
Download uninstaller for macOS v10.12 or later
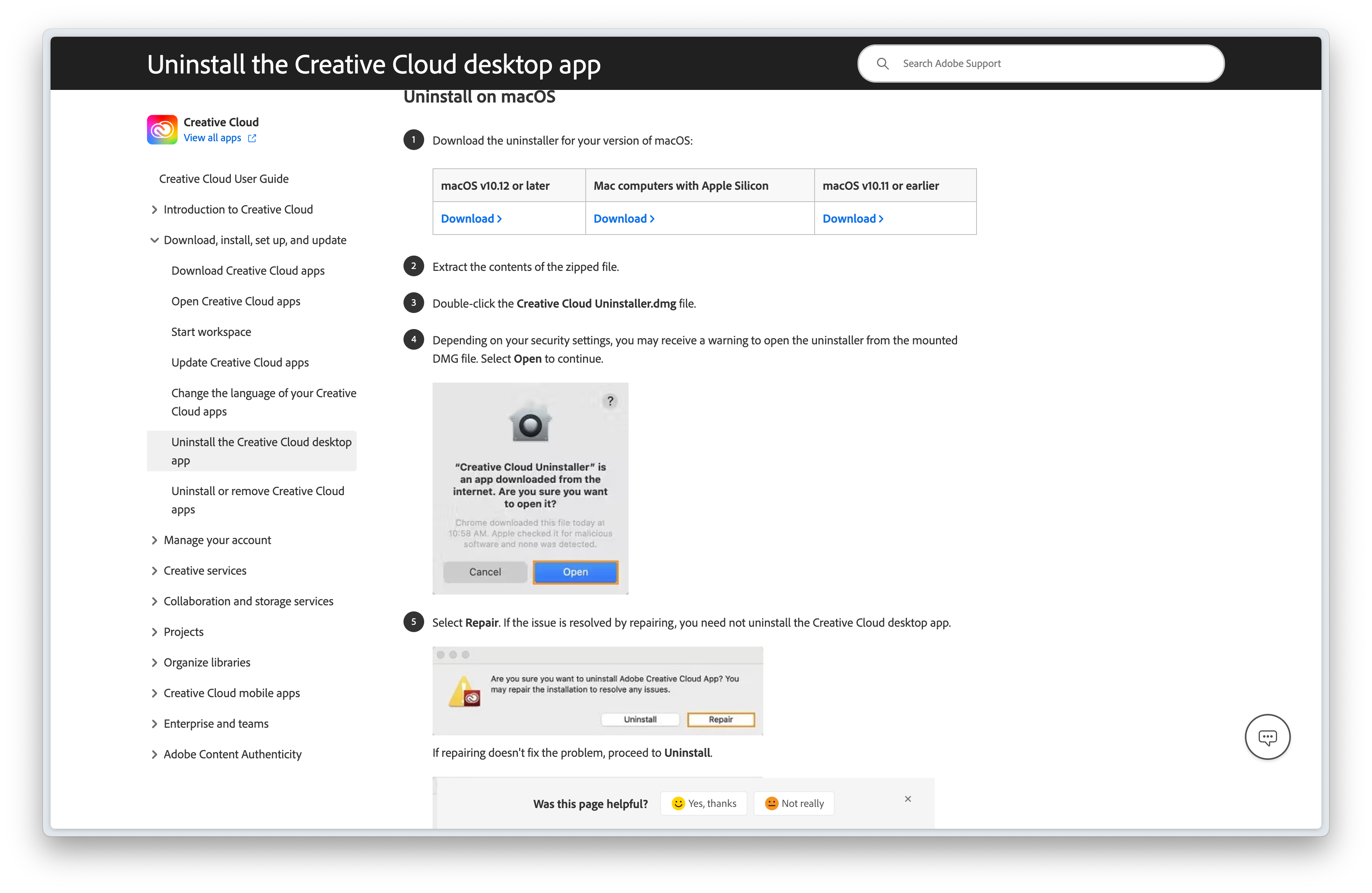tap(471, 219)
